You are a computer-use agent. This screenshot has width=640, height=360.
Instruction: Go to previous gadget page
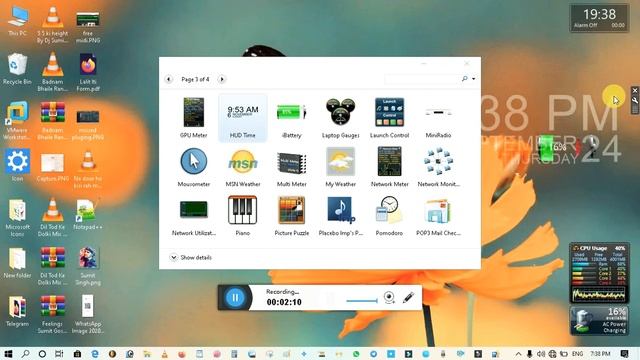169,79
